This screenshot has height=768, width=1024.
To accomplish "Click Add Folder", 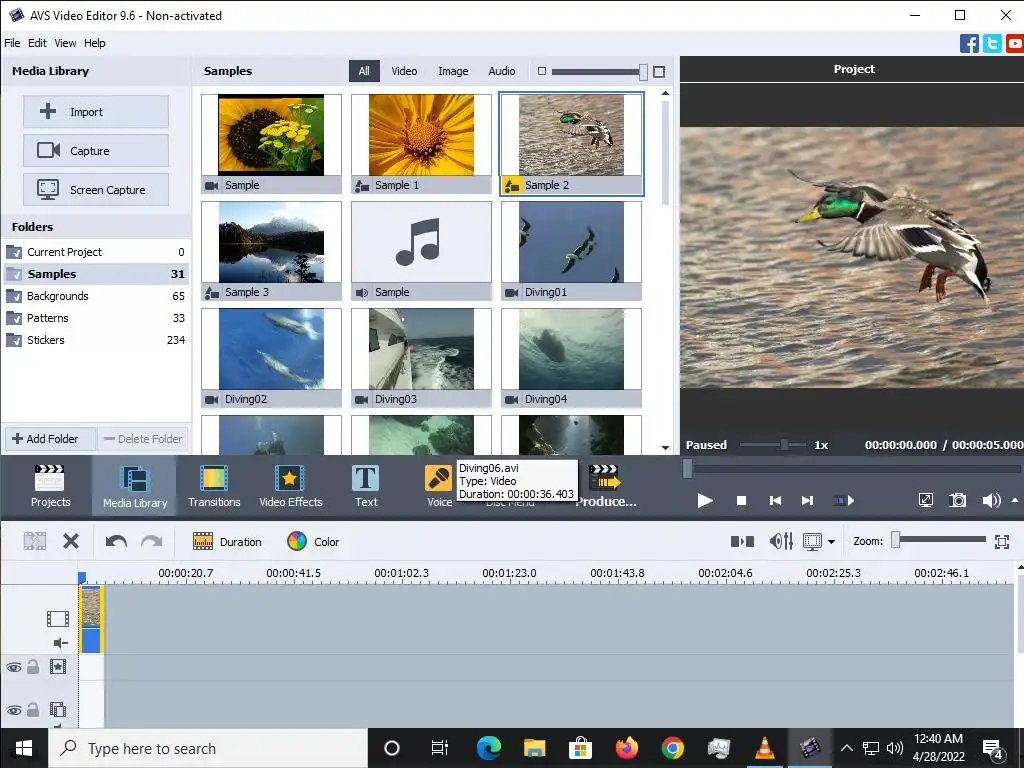I will click(50, 439).
